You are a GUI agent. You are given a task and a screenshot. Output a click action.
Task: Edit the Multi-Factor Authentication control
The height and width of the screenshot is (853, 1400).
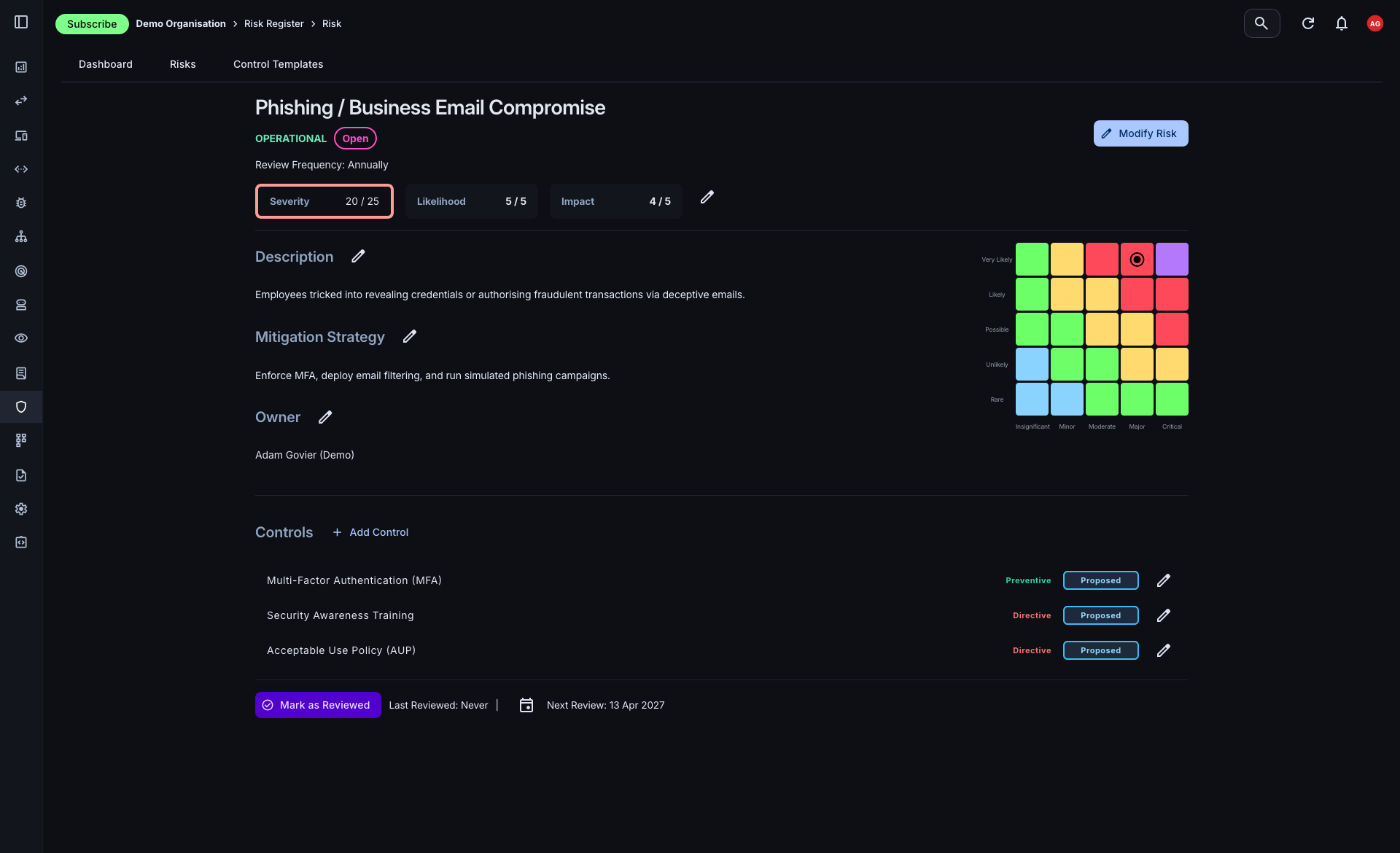(1164, 580)
